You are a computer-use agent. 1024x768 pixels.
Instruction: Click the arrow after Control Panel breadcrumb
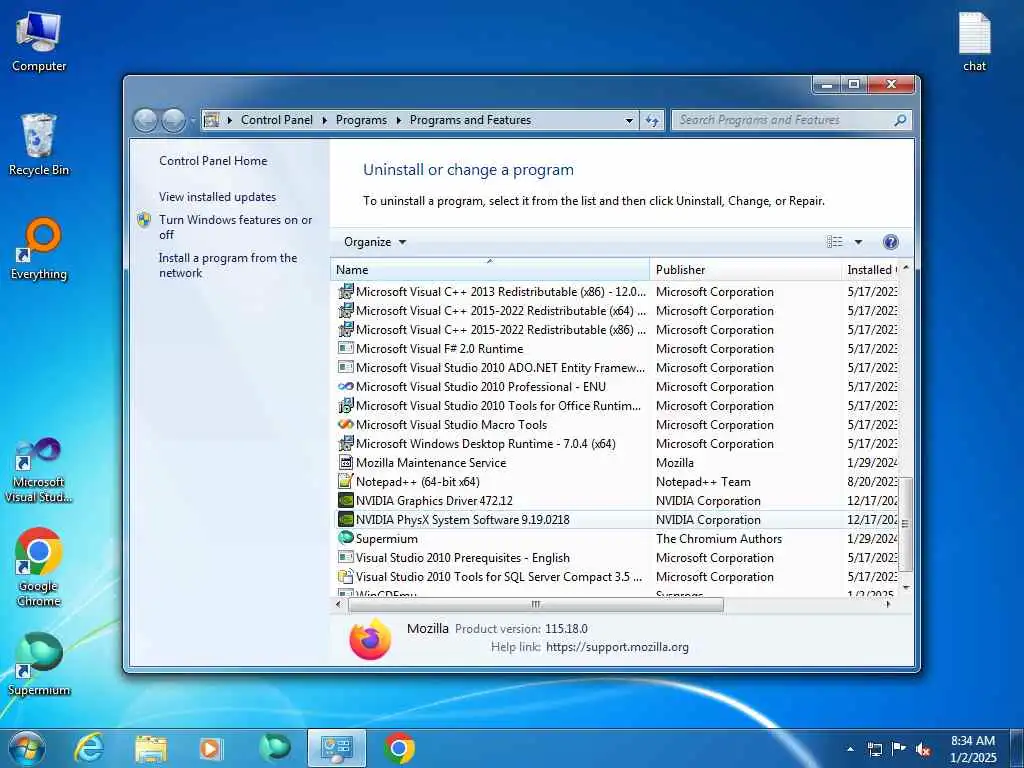[325, 120]
